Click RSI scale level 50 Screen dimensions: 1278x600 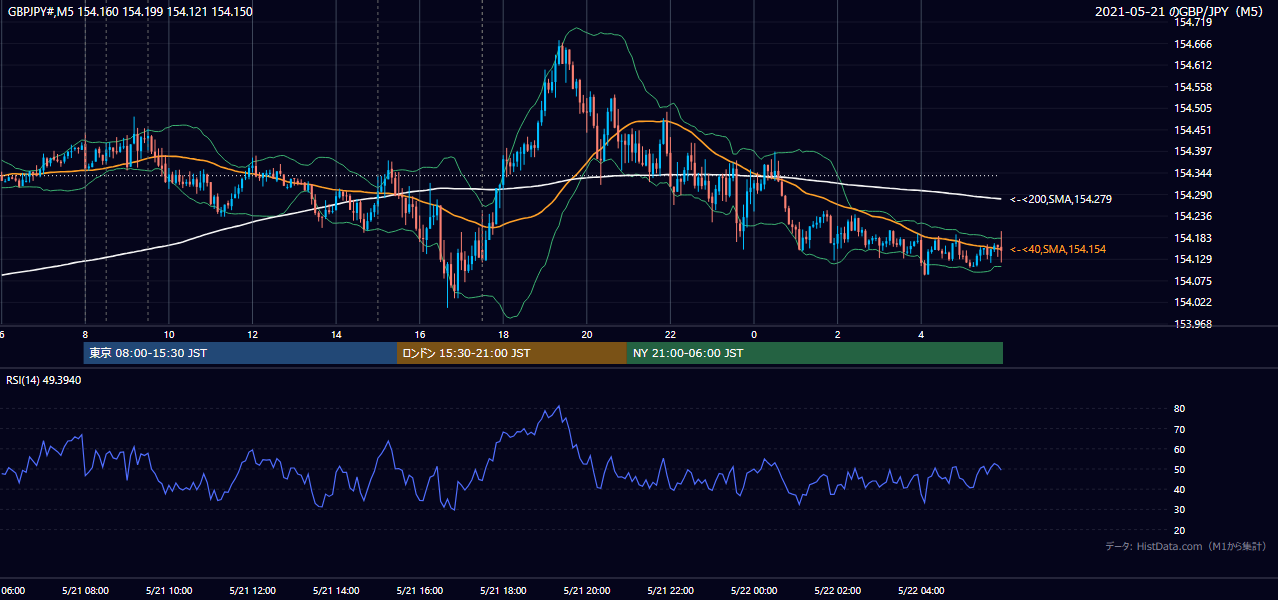coord(1179,469)
